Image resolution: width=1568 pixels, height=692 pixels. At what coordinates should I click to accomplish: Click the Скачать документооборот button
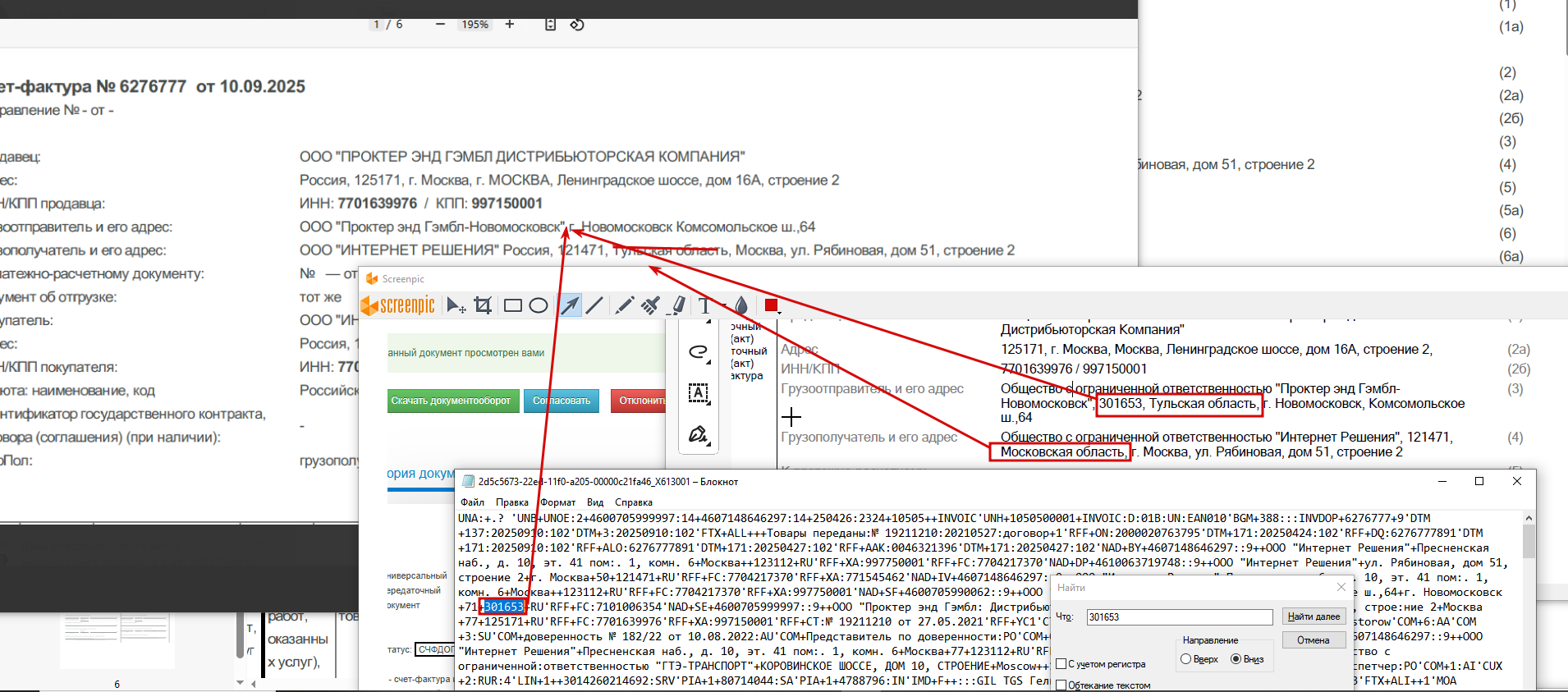[x=453, y=401]
